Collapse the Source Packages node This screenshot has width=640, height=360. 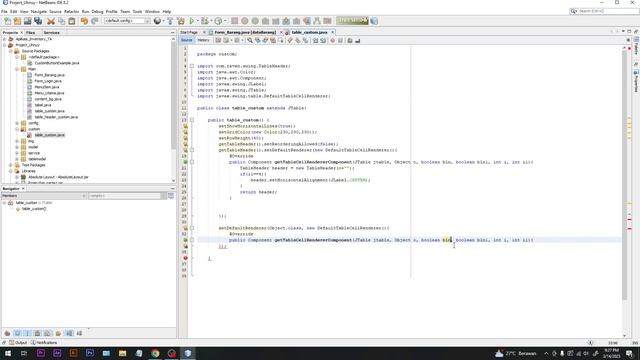pos(11,51)
